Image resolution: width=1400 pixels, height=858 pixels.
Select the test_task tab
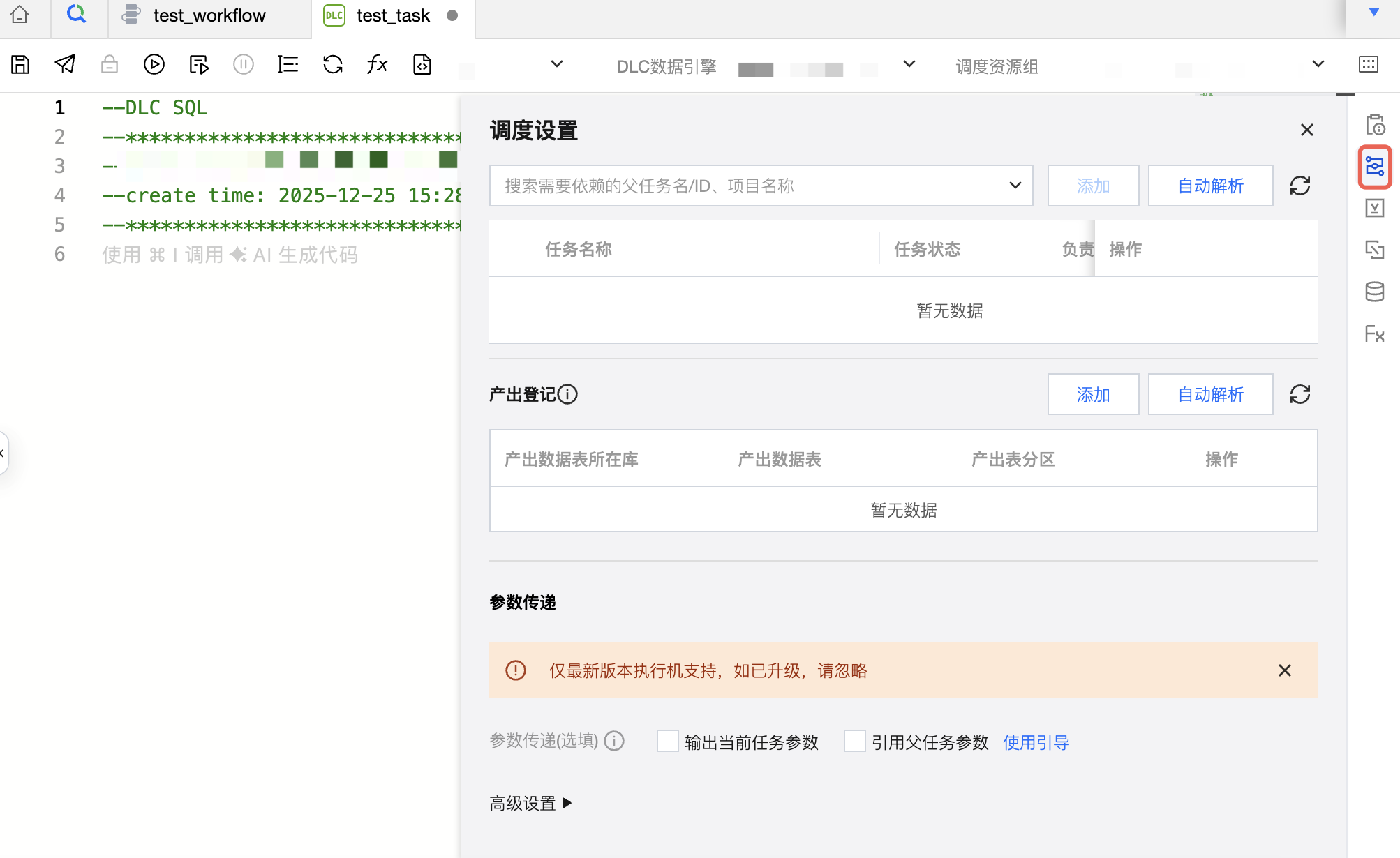click(392, 16)
